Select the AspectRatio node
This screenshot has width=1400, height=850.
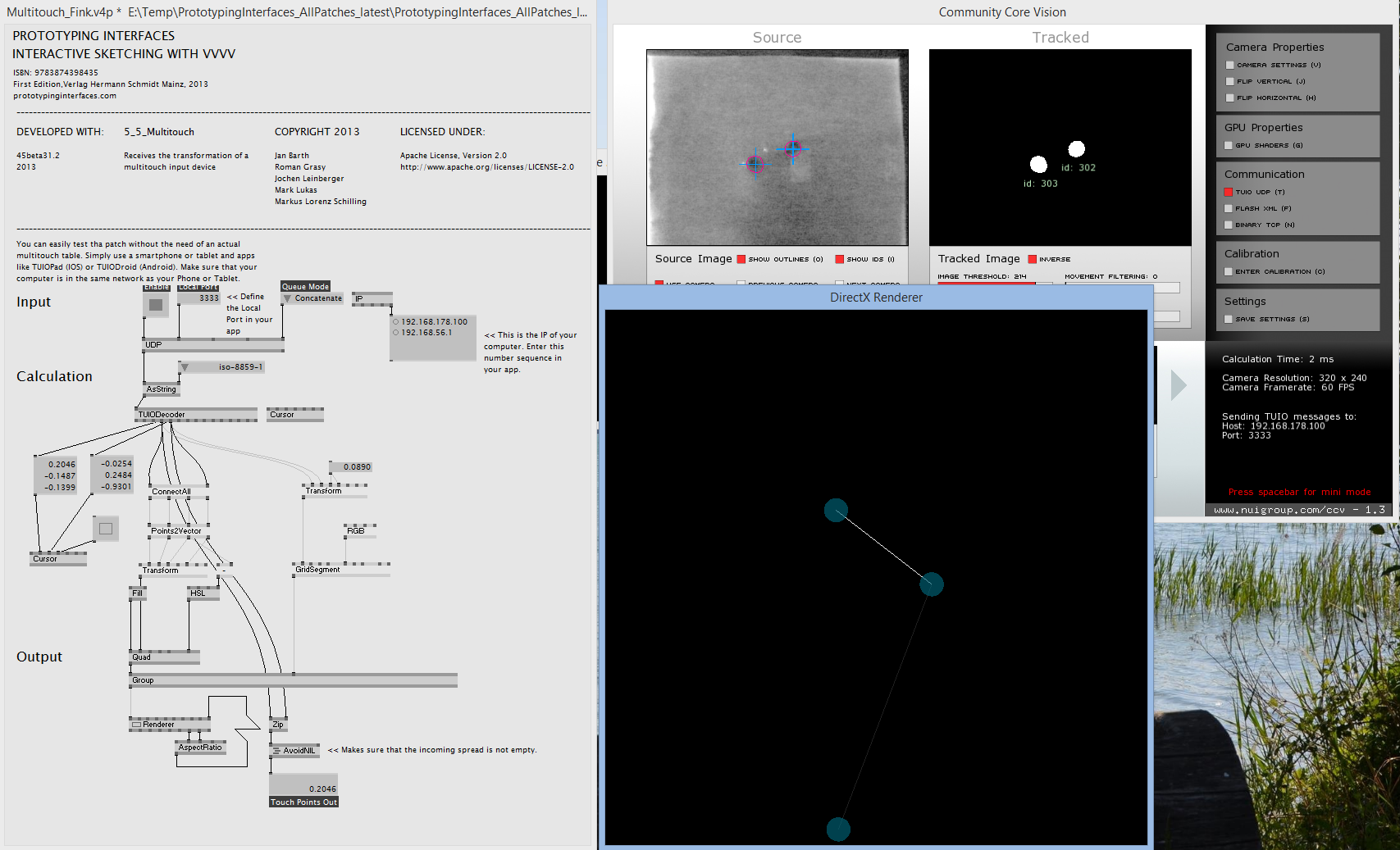click(x=200, y=748)
